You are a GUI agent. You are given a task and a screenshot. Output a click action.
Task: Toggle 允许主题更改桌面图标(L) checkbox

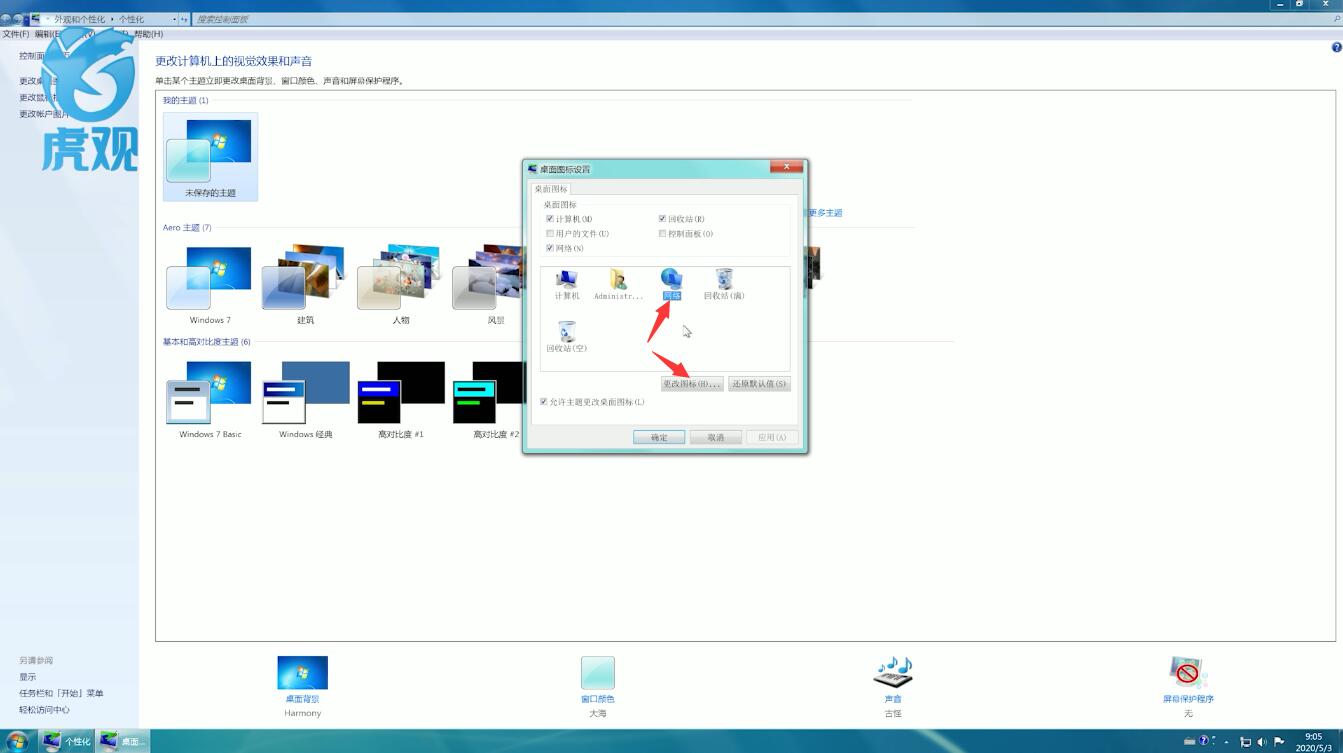544,402
